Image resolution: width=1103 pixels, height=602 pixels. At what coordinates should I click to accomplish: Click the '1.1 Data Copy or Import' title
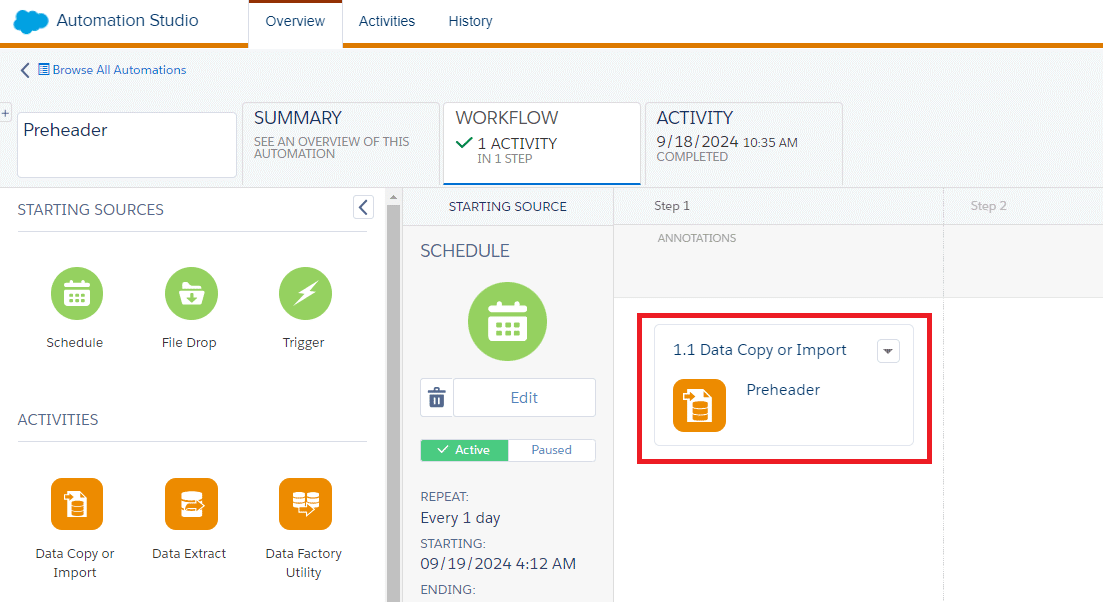(x=760, y=350)
